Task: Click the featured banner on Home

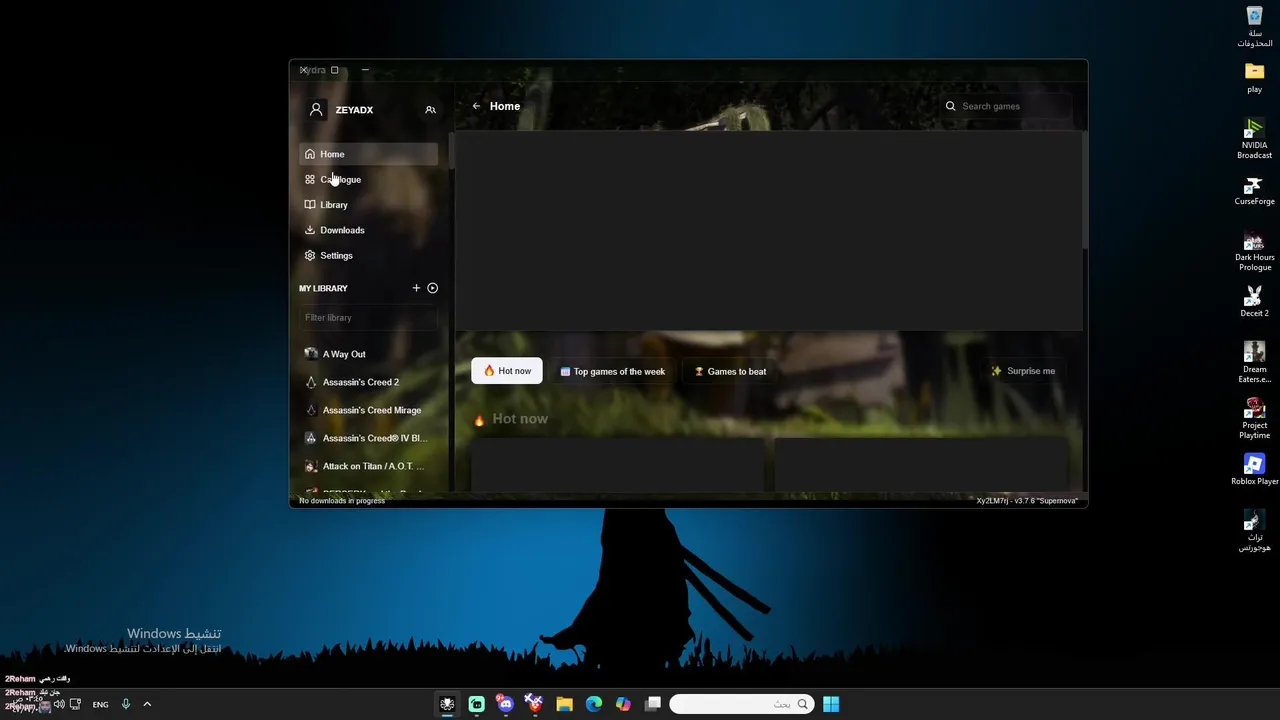Action: click(x=768, y=230)
